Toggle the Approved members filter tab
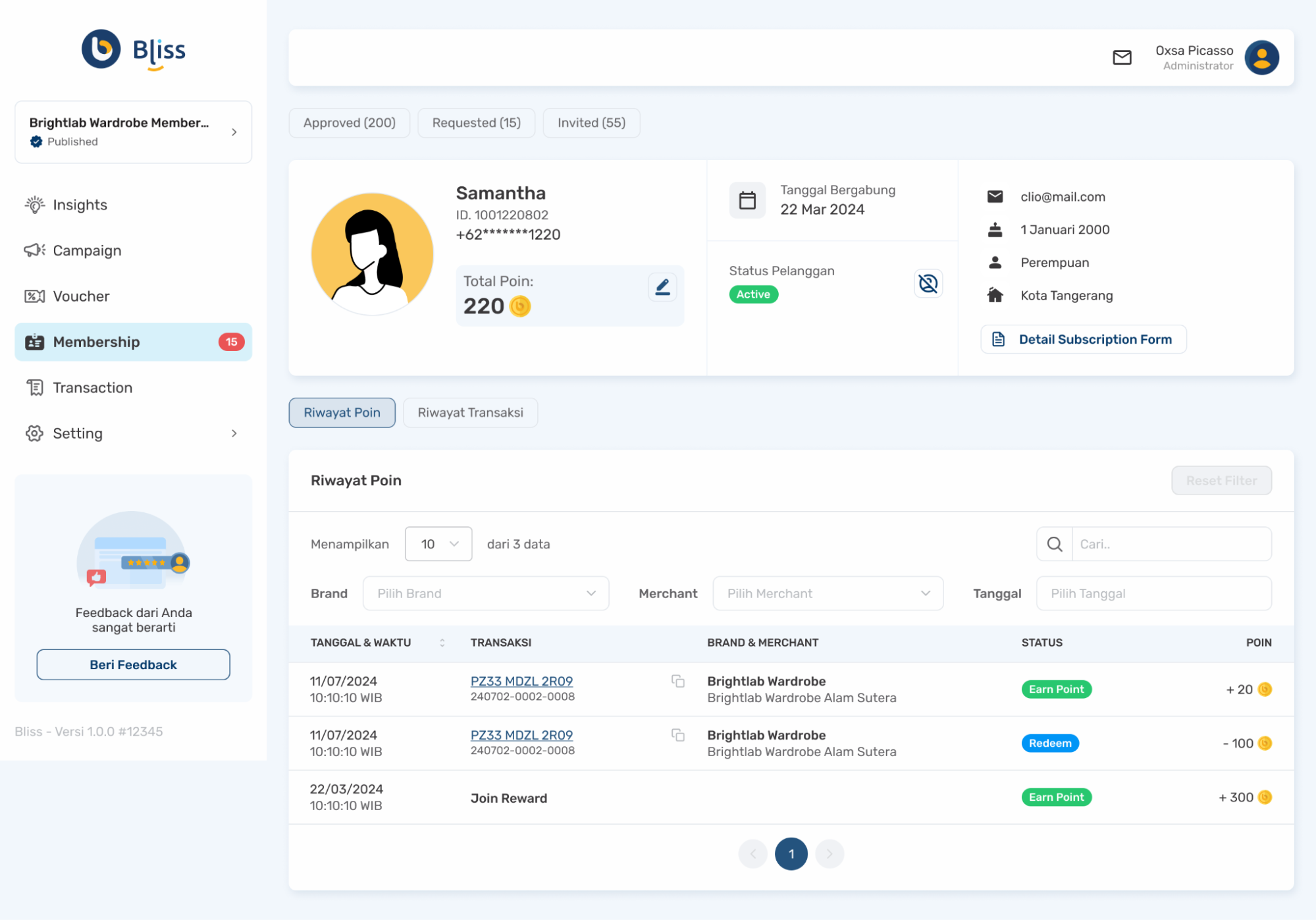Viewport: 1316px width, 920px height. (349, 123)
